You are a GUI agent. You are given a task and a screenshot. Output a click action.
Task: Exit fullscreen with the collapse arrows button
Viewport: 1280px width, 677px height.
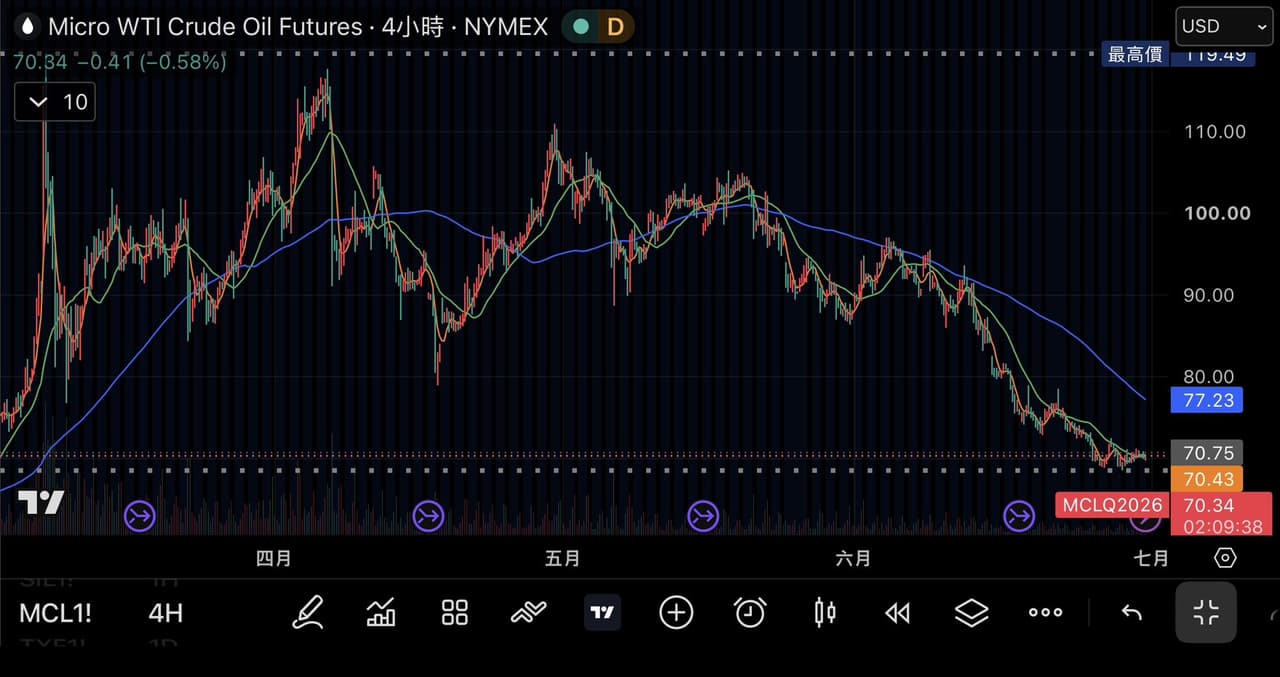(1206, 612)
